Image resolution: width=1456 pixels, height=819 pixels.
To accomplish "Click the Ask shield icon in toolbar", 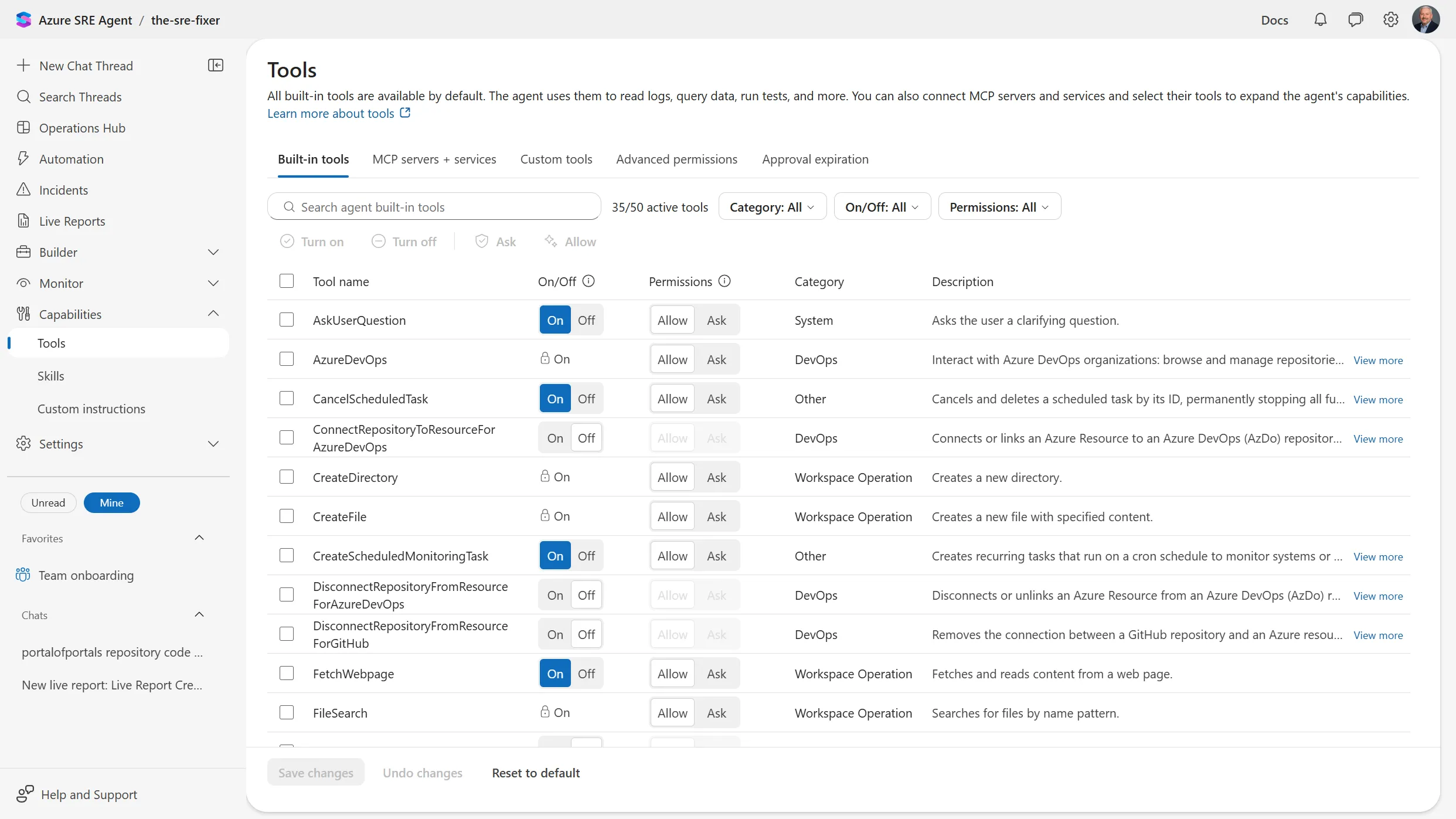I will [x=482, y=241].
